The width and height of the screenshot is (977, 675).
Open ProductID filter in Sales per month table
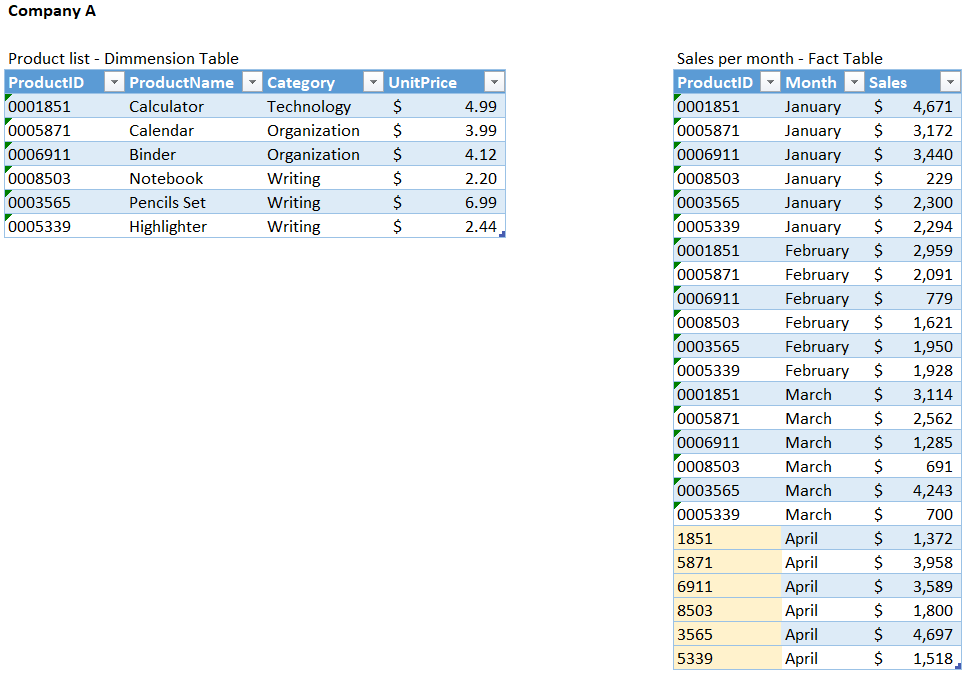(x=769, y=82)
